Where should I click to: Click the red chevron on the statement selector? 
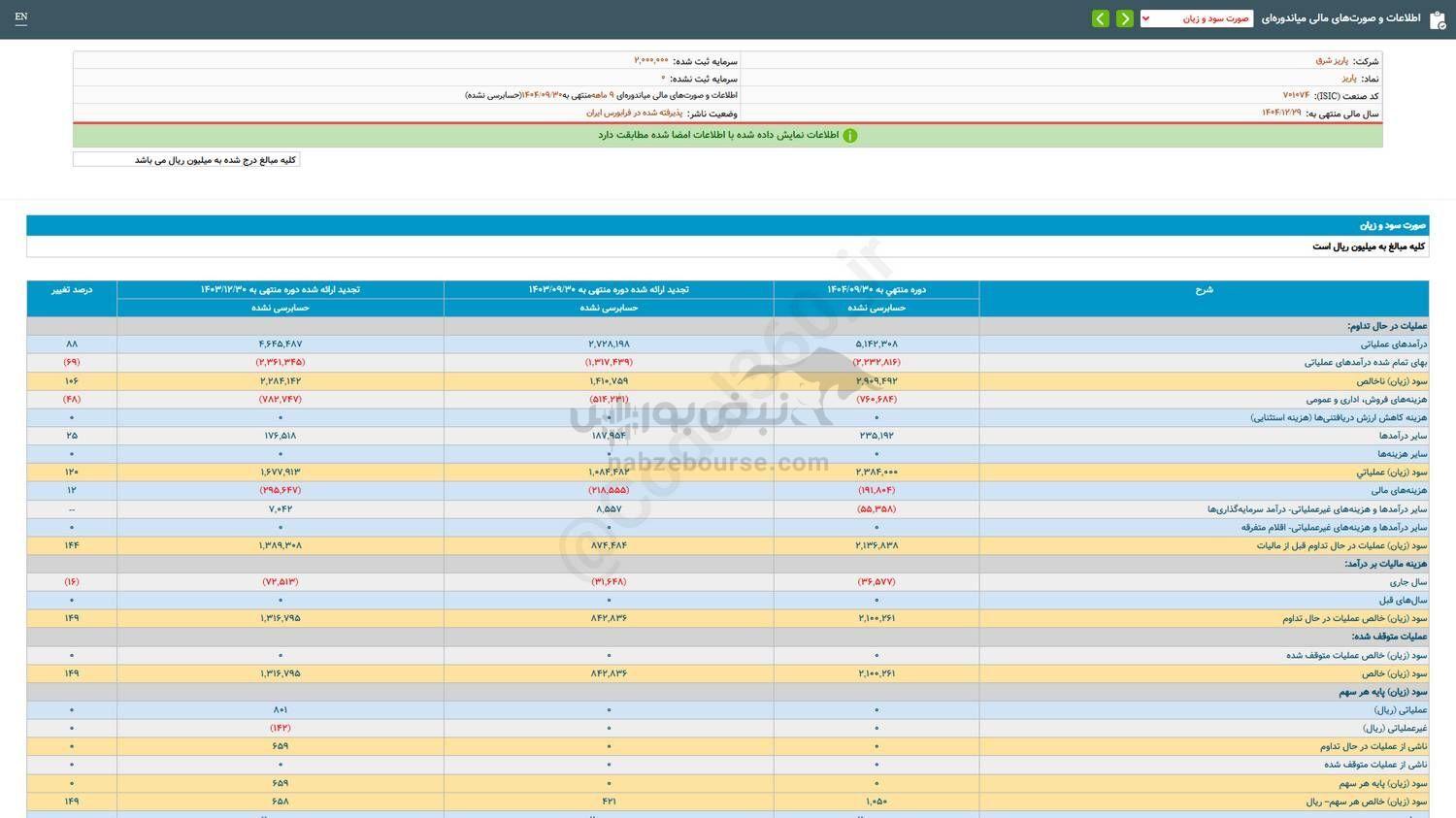[1144, 17]
